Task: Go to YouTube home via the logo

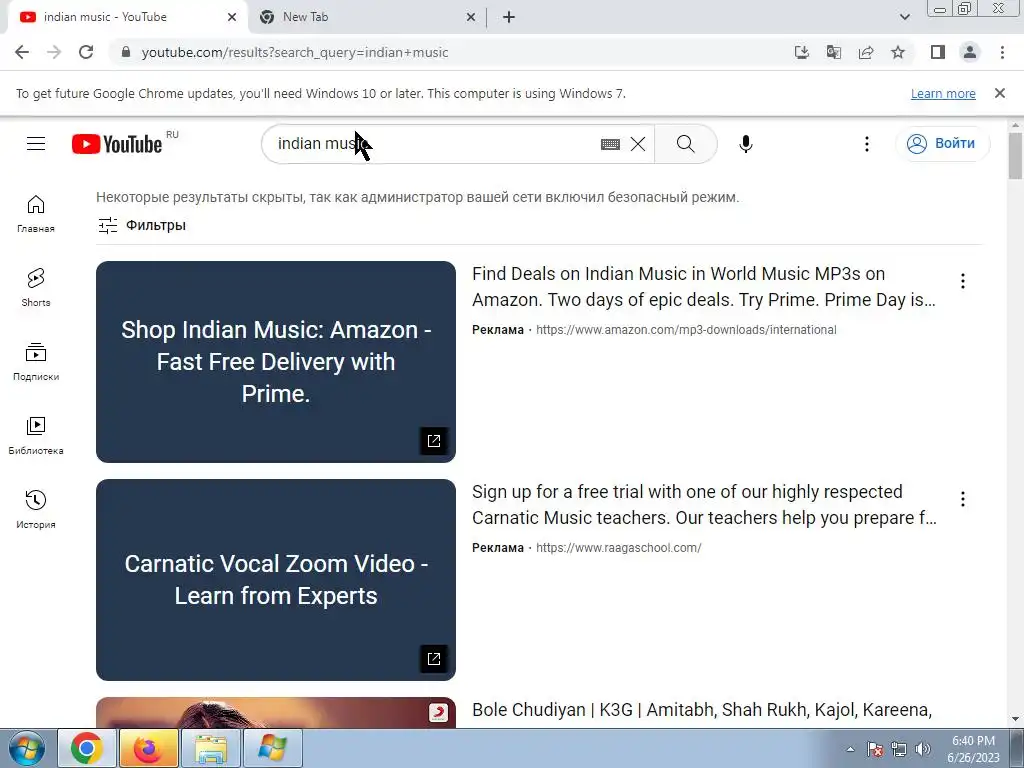Action: (117, 144)
